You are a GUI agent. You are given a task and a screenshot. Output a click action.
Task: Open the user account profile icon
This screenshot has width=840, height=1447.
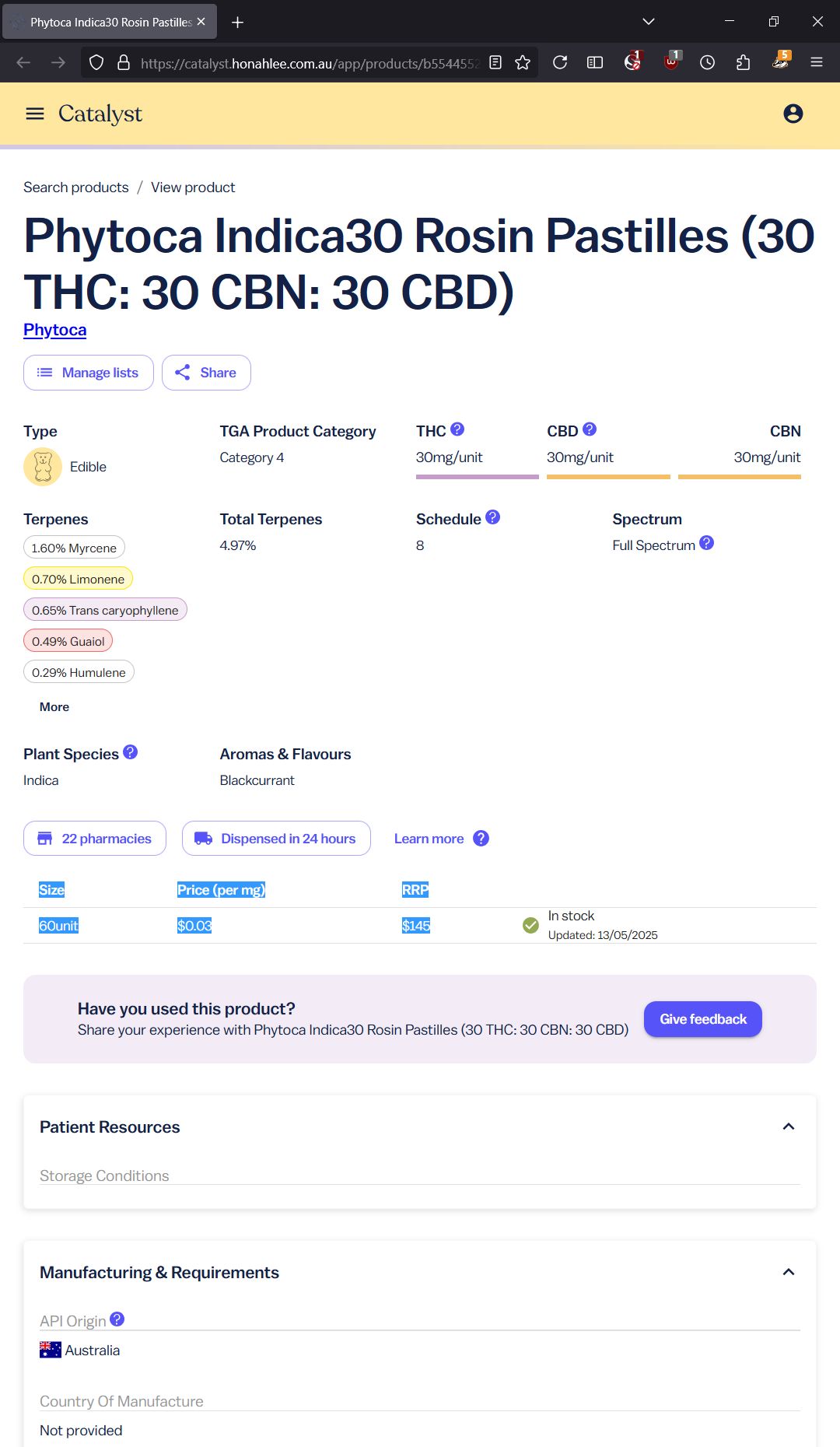click(793, 114)
